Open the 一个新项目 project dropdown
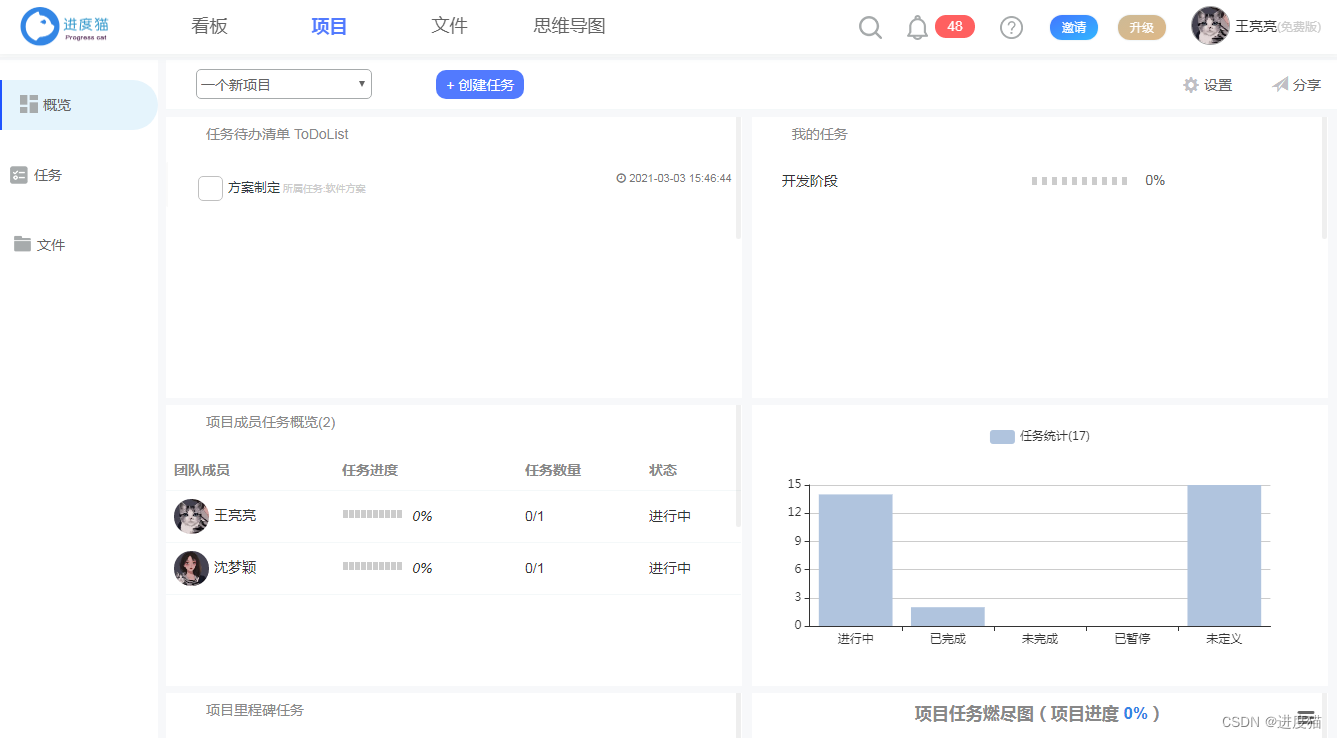The width and height of the screenshot is (1337, 738). [283, 84]
